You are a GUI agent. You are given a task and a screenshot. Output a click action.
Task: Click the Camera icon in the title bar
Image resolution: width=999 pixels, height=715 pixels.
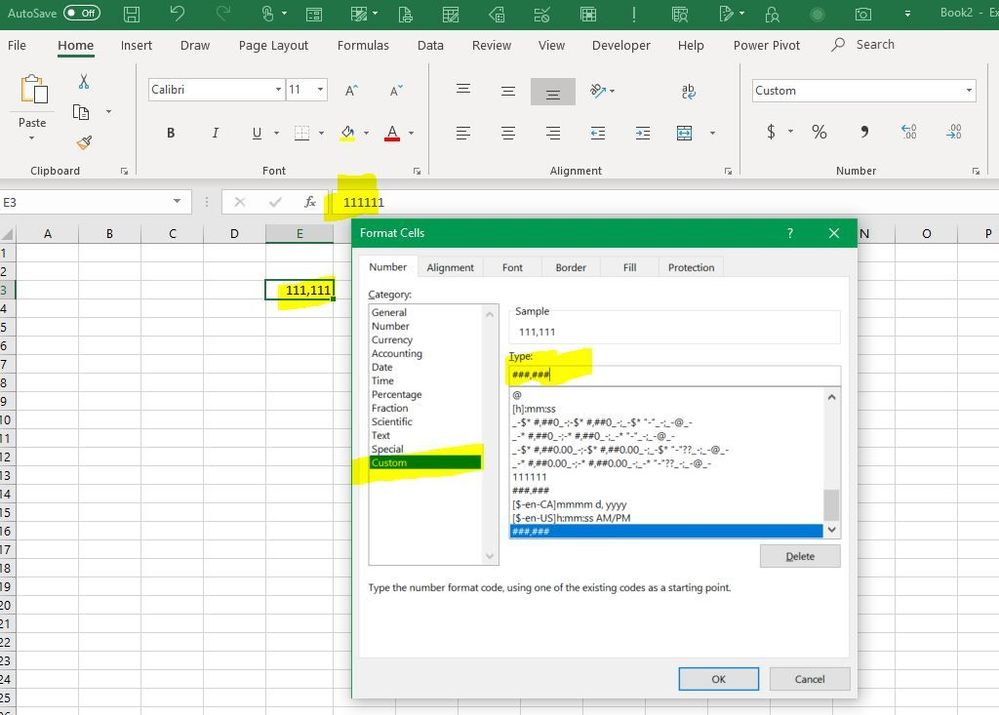(x=863, y=14)
